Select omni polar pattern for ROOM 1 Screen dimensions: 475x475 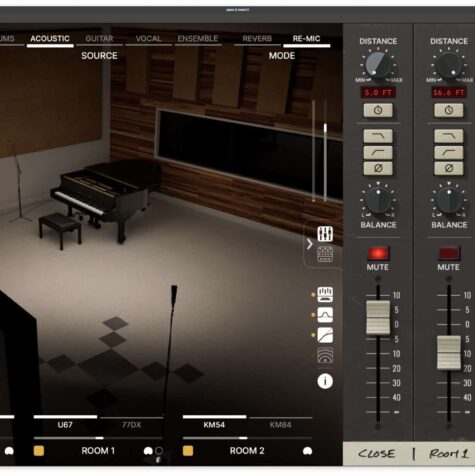pyautogui.click(x=159, y=451)
